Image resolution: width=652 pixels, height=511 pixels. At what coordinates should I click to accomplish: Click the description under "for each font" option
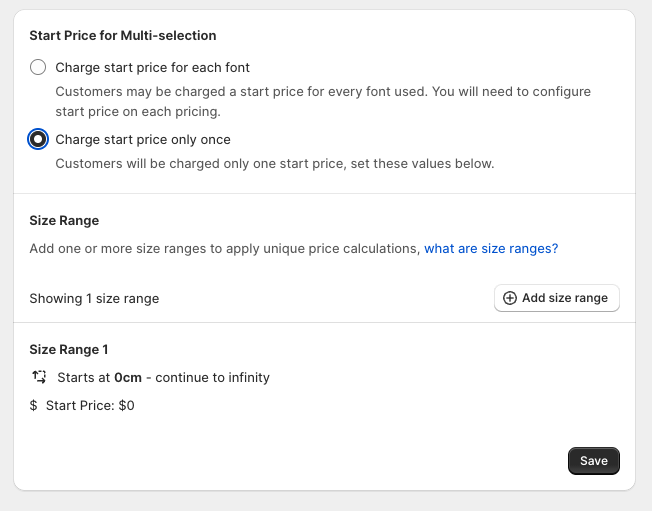[322, 101]
